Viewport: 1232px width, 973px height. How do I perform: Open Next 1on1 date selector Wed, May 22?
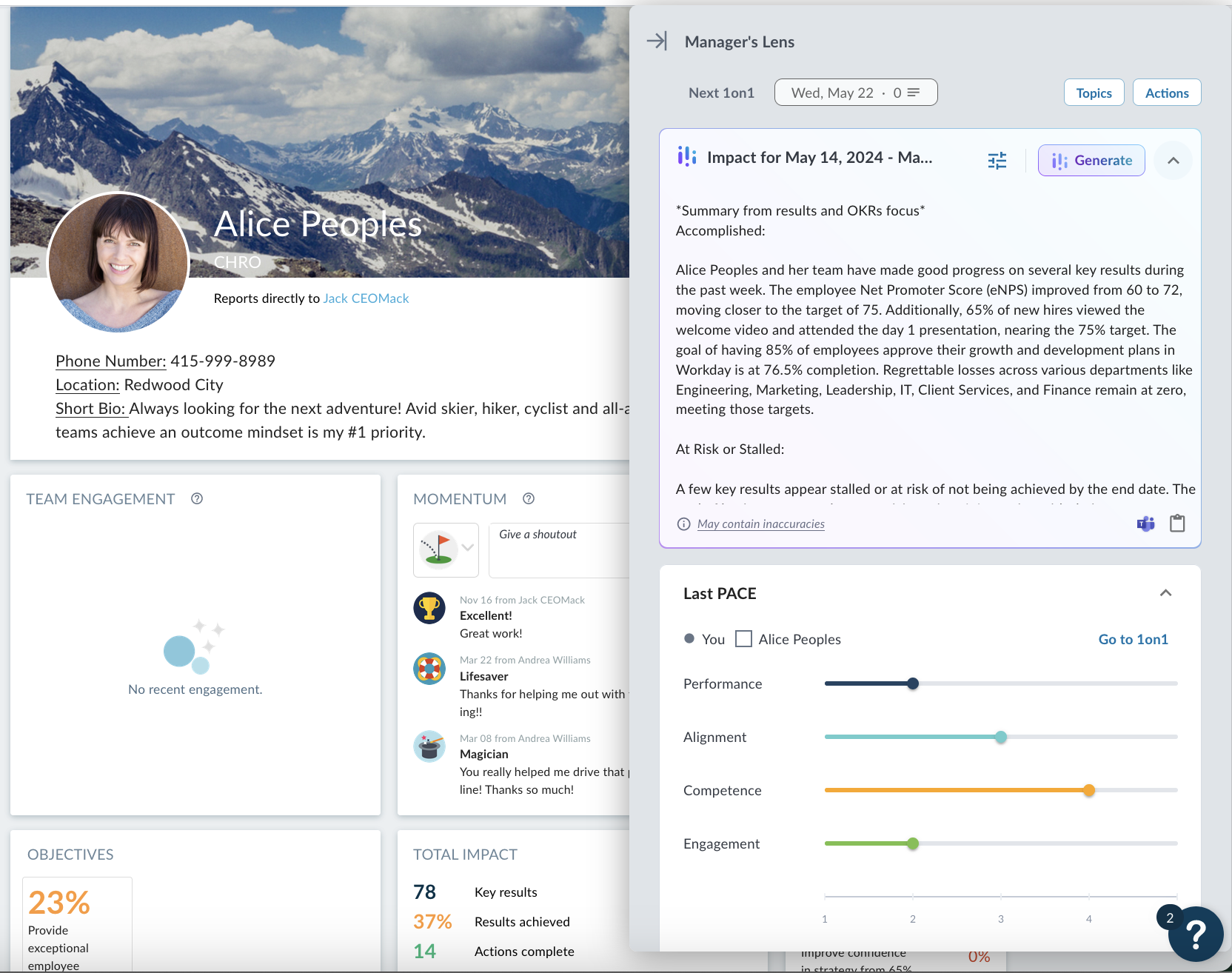[x=856, y=93]
